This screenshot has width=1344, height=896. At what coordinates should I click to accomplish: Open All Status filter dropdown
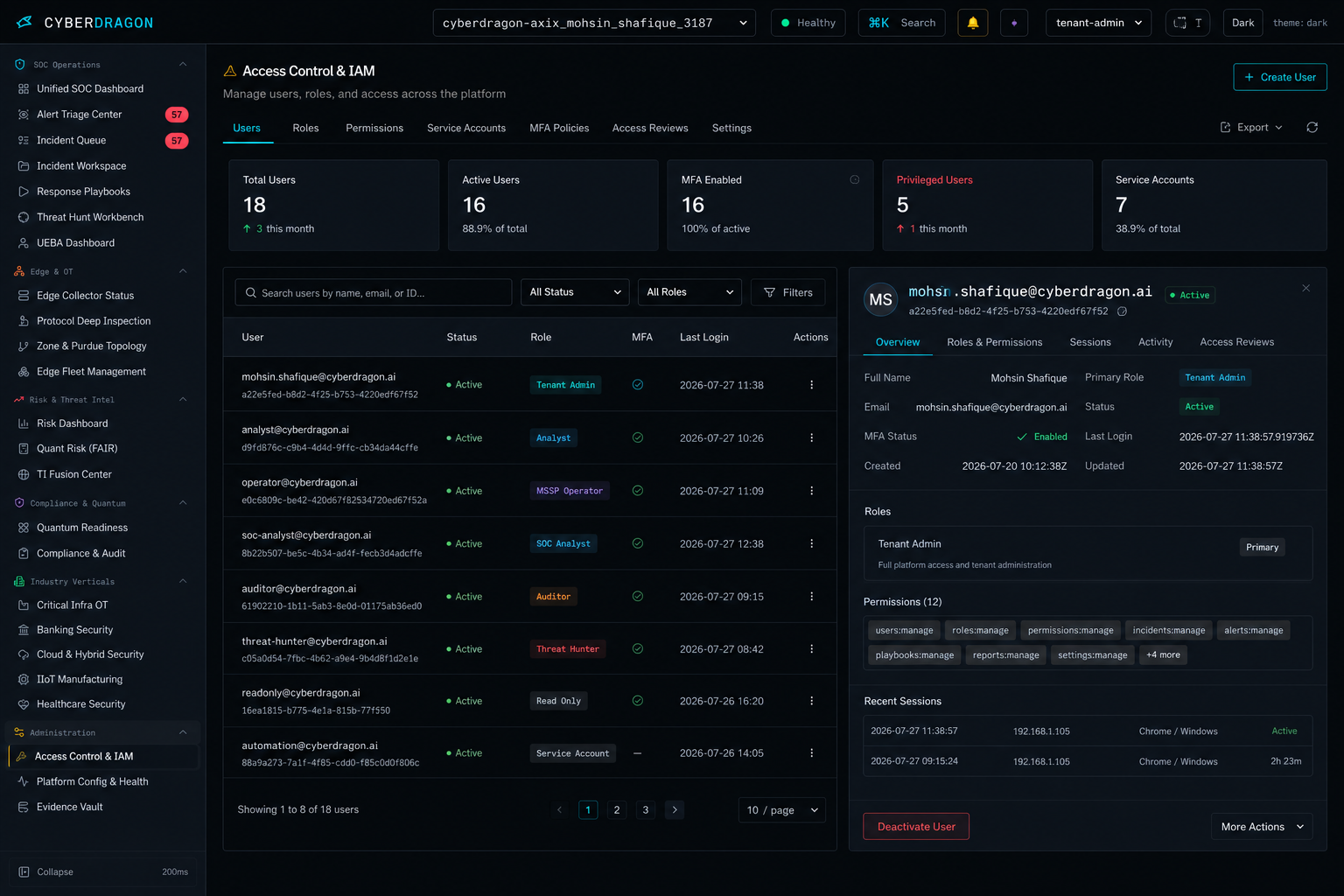(575, 292)
